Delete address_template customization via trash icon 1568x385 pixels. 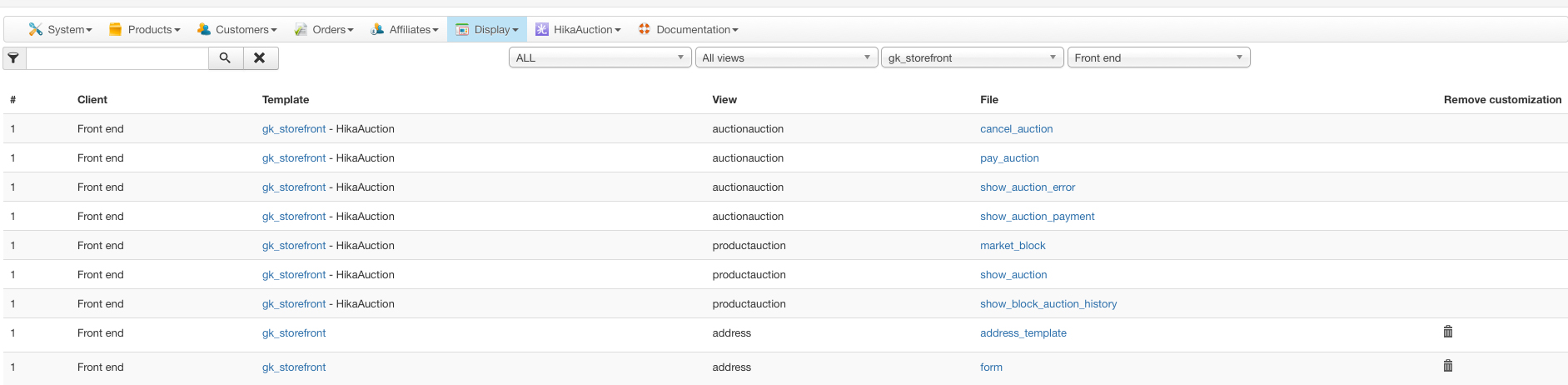(x=1448, y=332)
